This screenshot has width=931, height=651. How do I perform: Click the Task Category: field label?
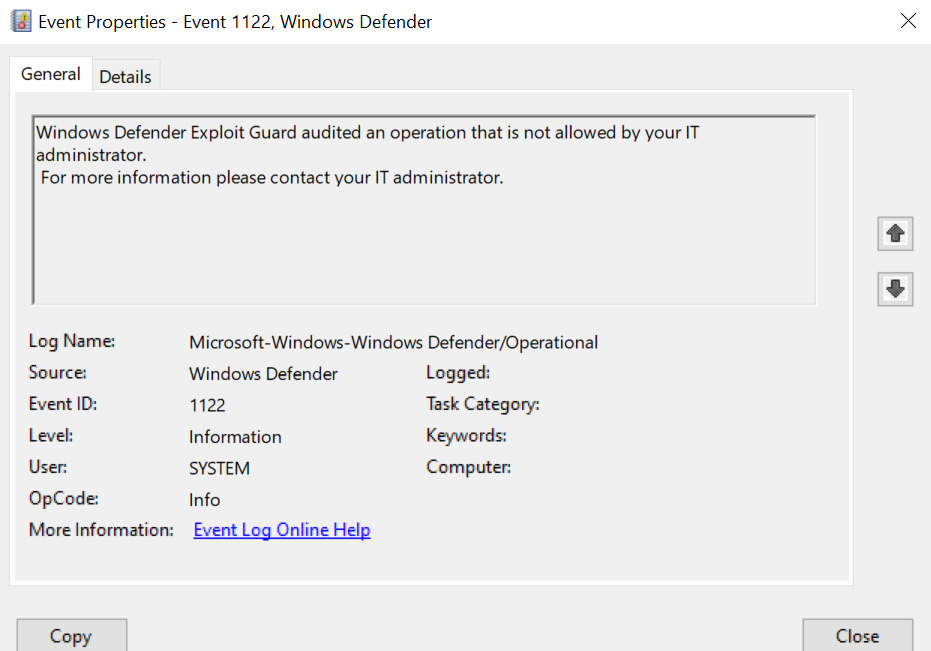coord(483,404)
